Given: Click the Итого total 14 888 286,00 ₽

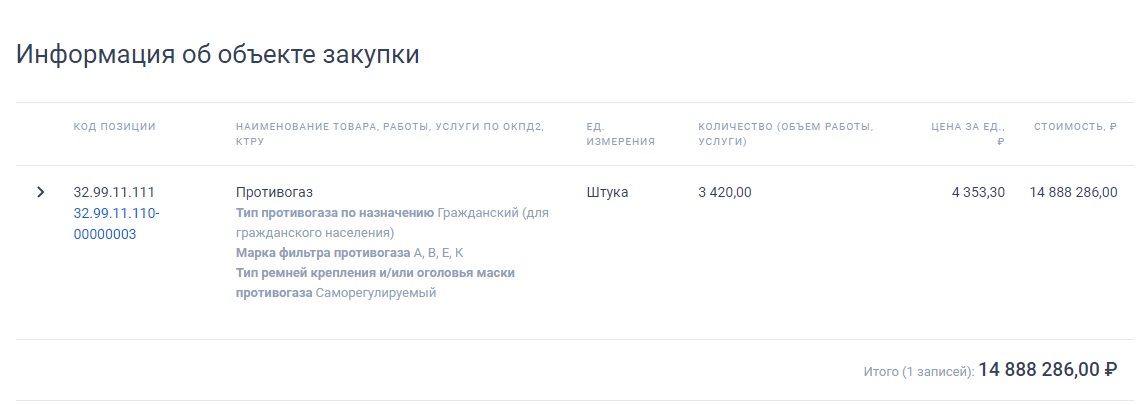Looking at the screenshot, I should [1048, 369].
